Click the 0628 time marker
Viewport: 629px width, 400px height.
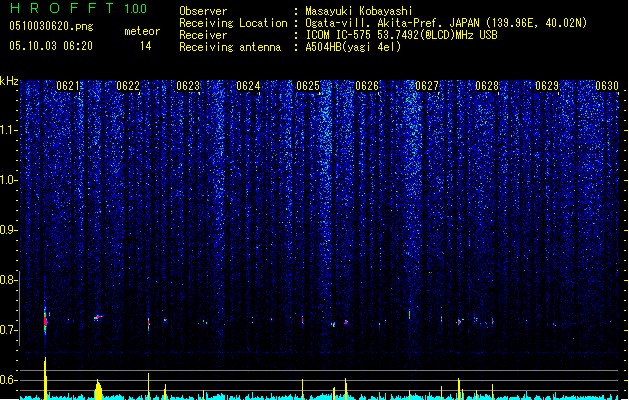point(487,86)
